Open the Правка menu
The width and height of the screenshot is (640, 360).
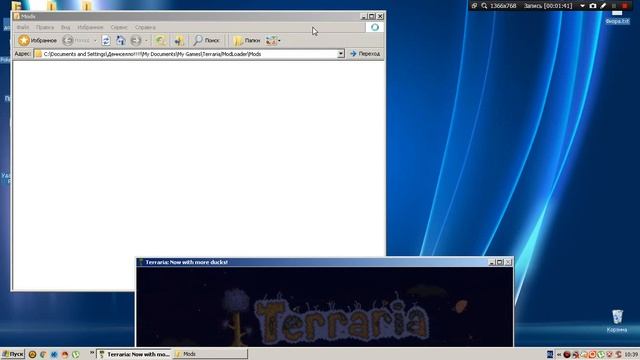pos(45,27)
